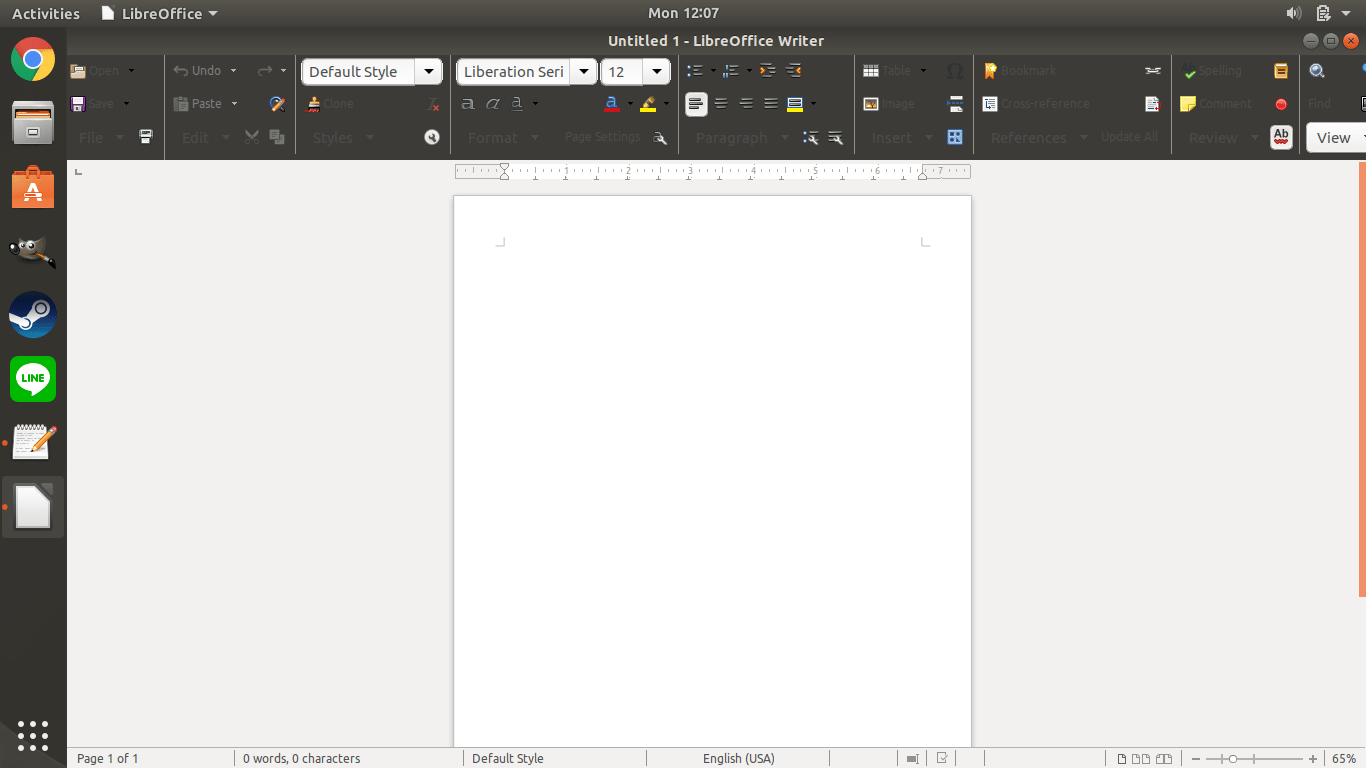Click the Undo arrow icon
This screenshot has width=1366, height=768.
181,71
